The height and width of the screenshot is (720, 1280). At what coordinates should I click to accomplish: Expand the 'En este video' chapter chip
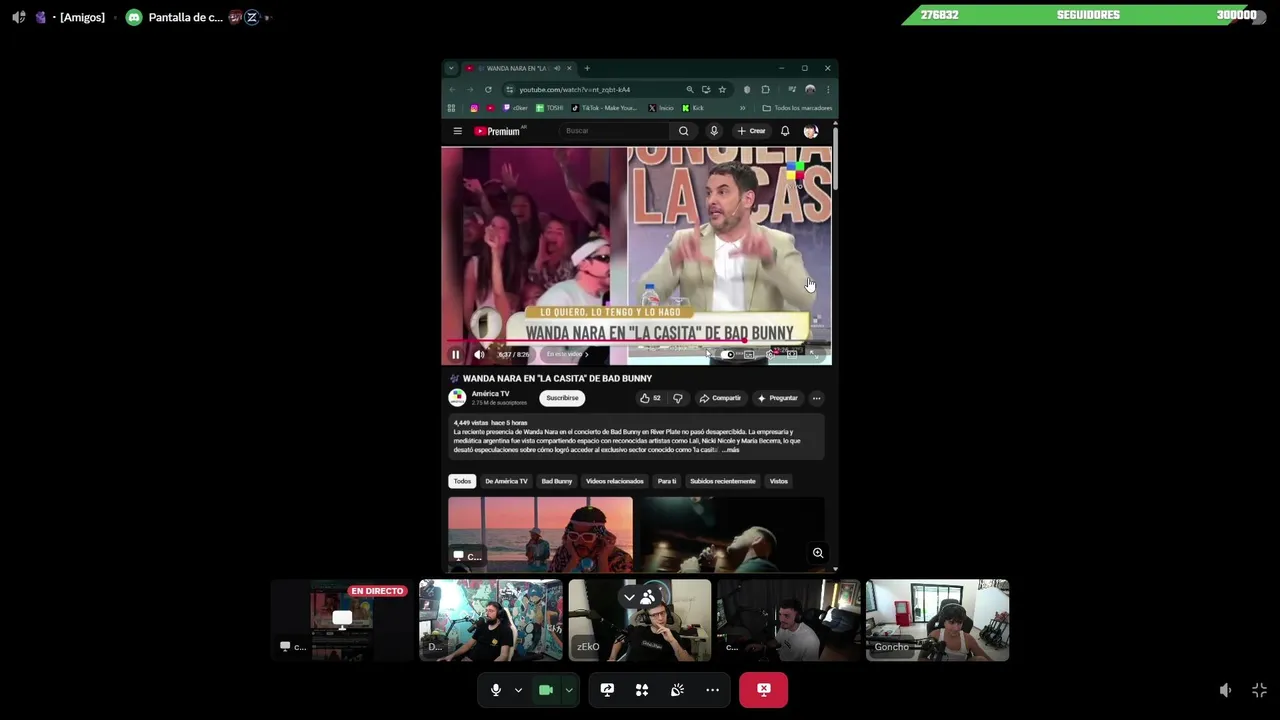tap(567, 354)
